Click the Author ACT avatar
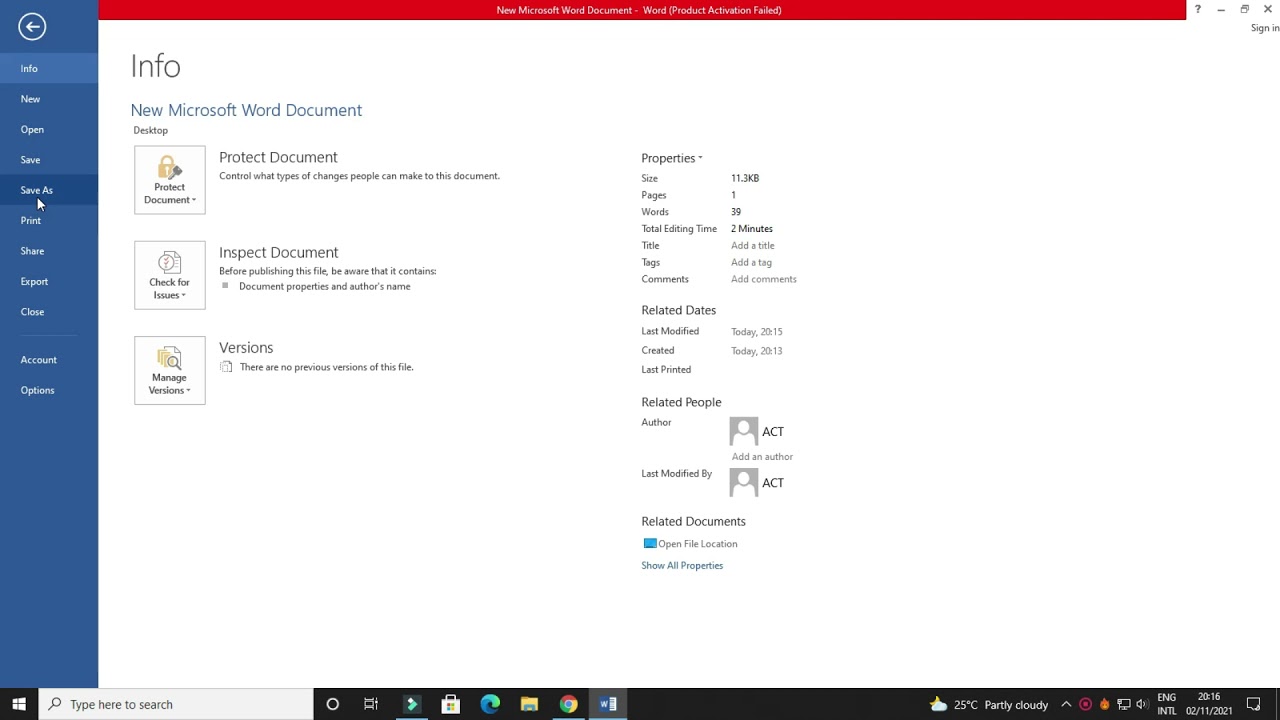The image size is (1280, 720). 744,431
